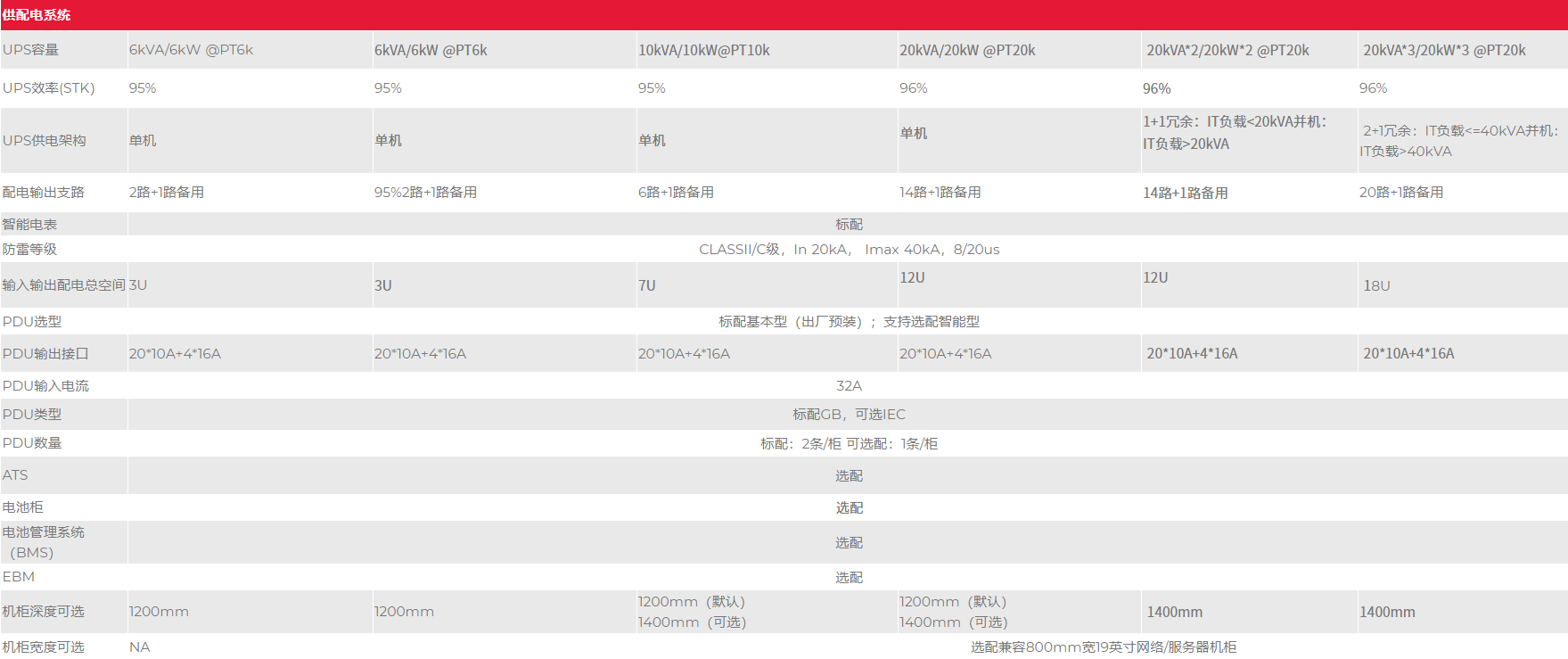Click the 1+1冗余 power architecture cell
1568x659 pixels.
click(1234, 132)
